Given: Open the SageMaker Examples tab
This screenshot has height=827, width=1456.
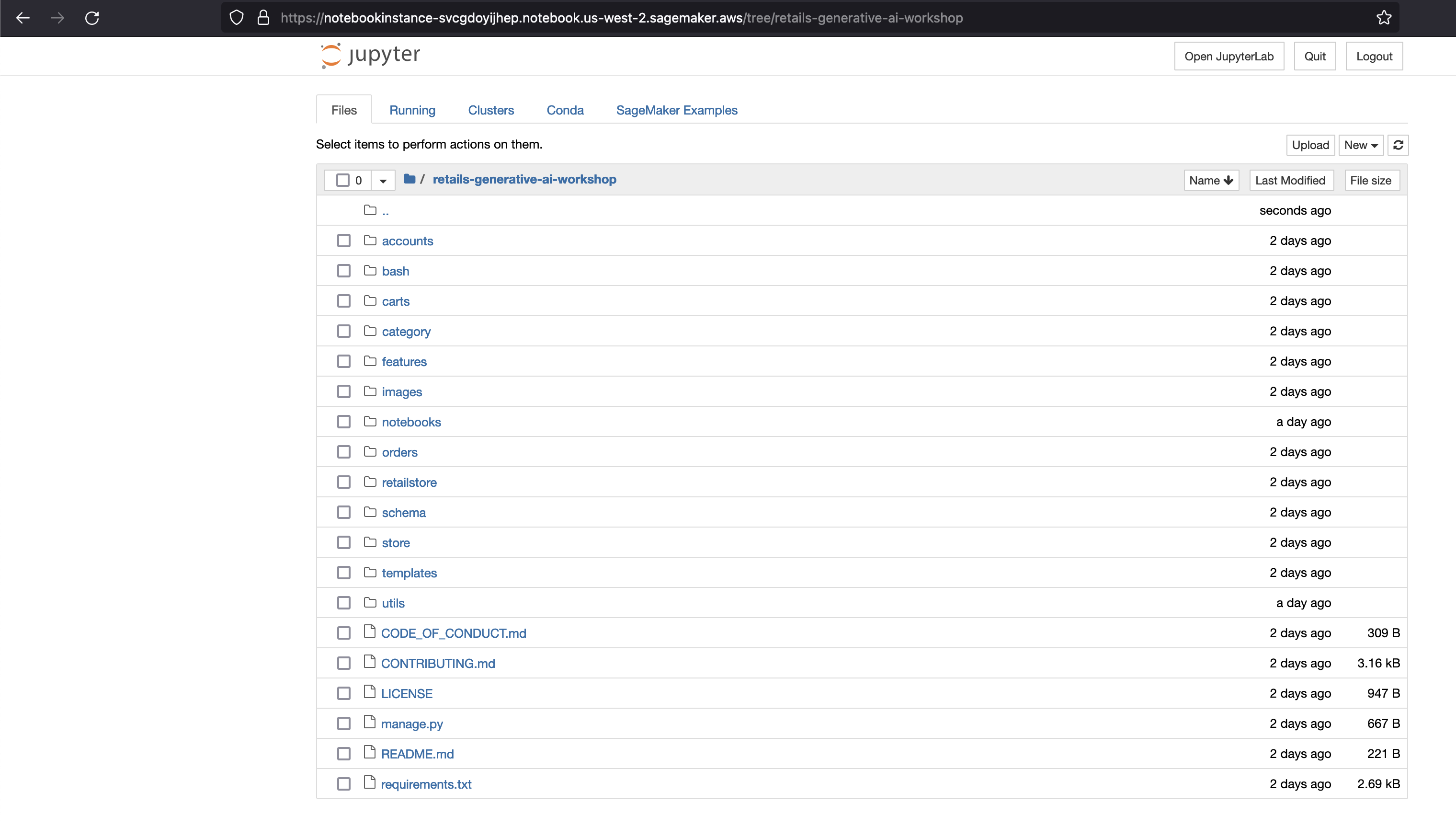Looking at the screenshot, I should [677, 110].
